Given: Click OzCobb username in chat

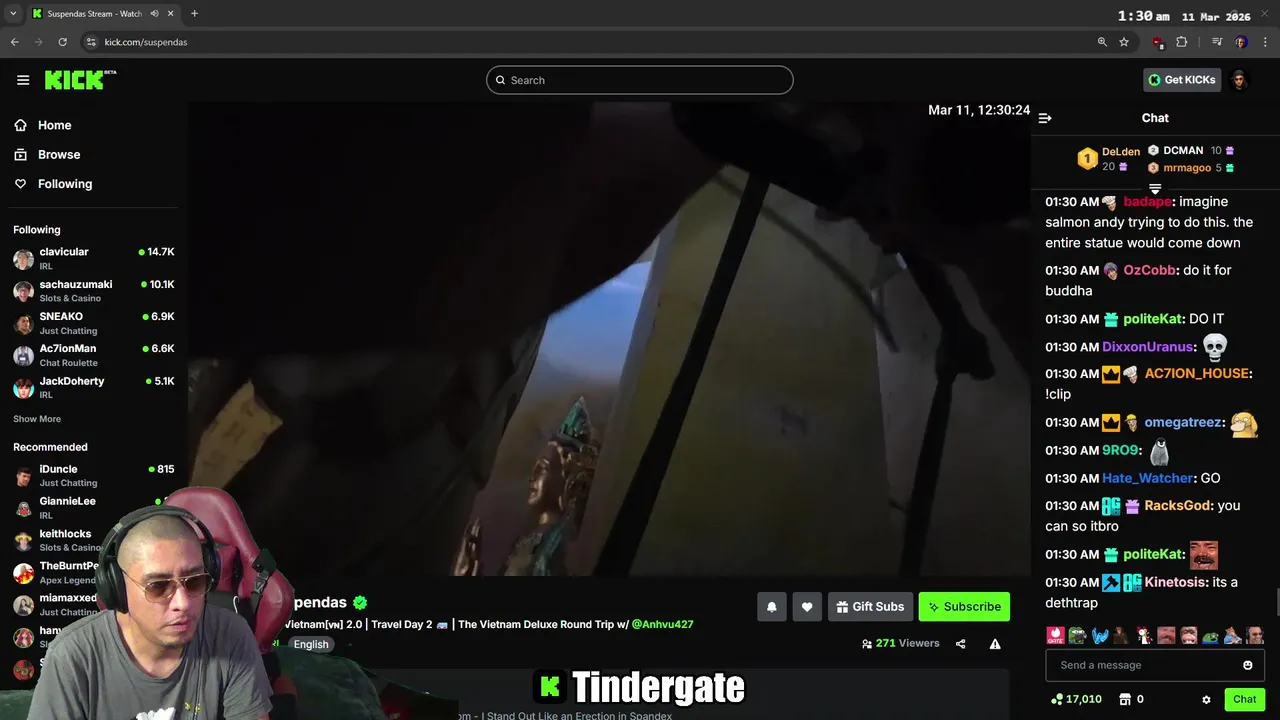Looking at the screenshot, I should pyautogui.click(x=1149, y=270).
